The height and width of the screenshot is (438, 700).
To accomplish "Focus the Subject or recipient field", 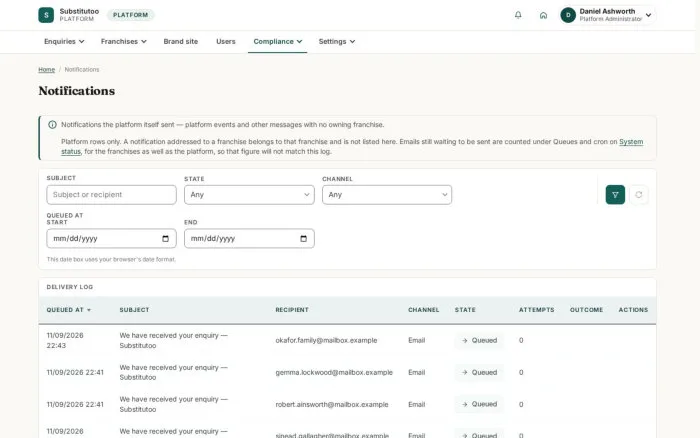I will click(x=111, y=195).
